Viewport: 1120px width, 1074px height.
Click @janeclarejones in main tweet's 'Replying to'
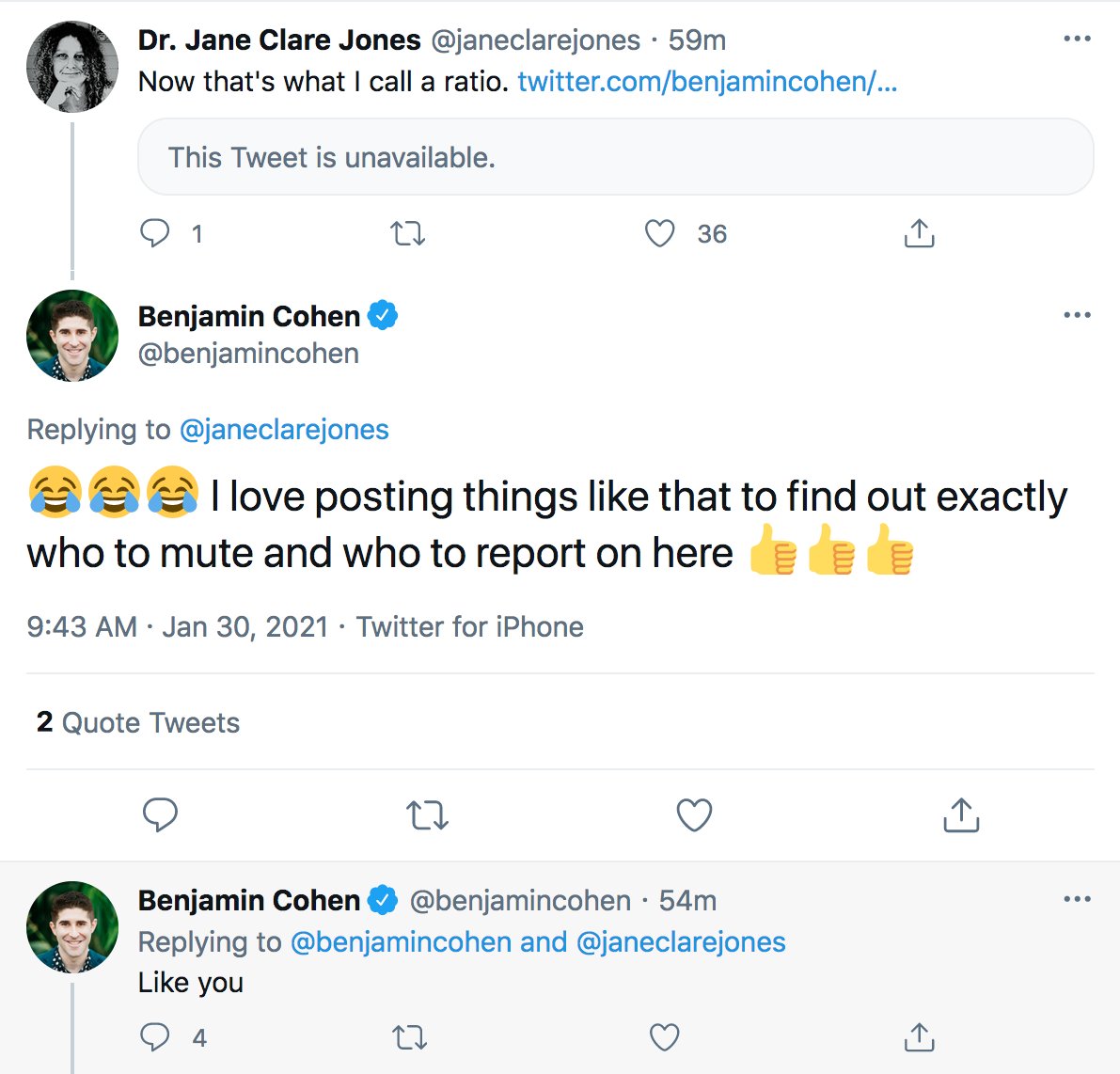pos(284,430)
